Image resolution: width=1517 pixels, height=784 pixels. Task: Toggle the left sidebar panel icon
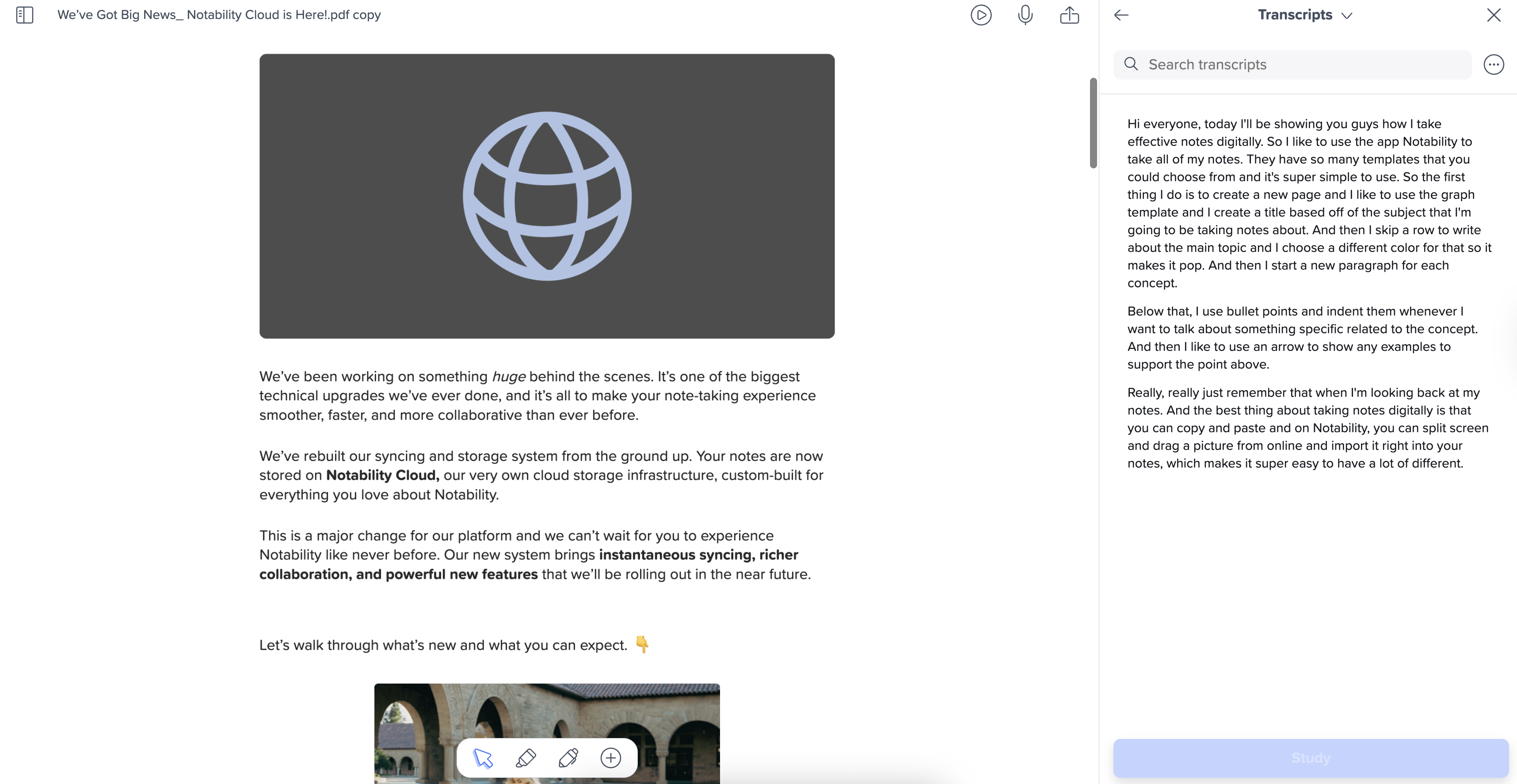point(24,15)
